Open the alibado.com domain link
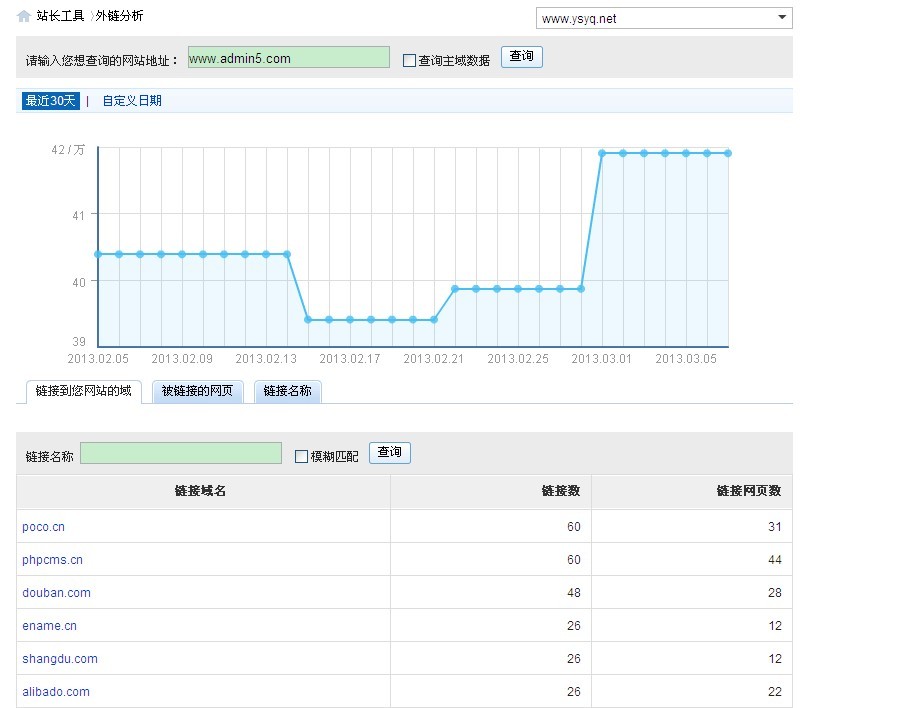This screenshot has height=708, width=914. coord(56,692)
